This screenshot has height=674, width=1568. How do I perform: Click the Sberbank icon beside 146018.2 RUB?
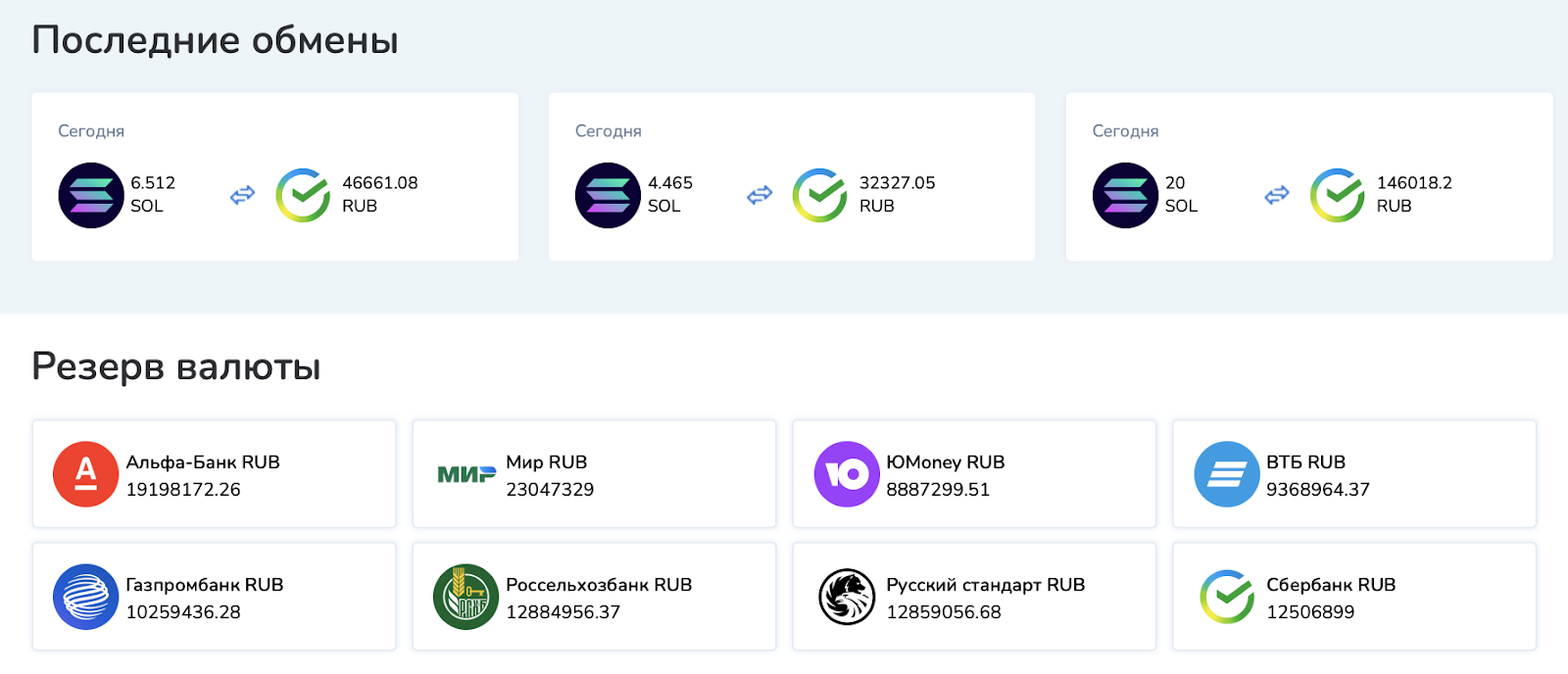tap(1338, 195)
